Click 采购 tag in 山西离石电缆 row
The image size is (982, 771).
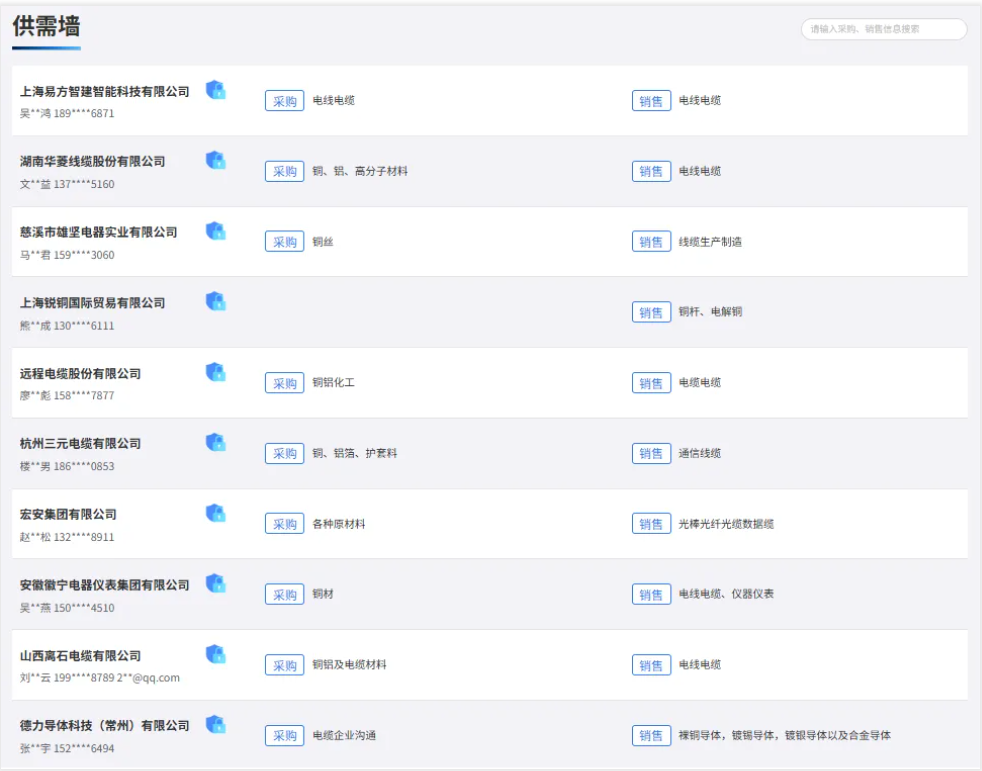pyautogui.click(x=284, y=665)
